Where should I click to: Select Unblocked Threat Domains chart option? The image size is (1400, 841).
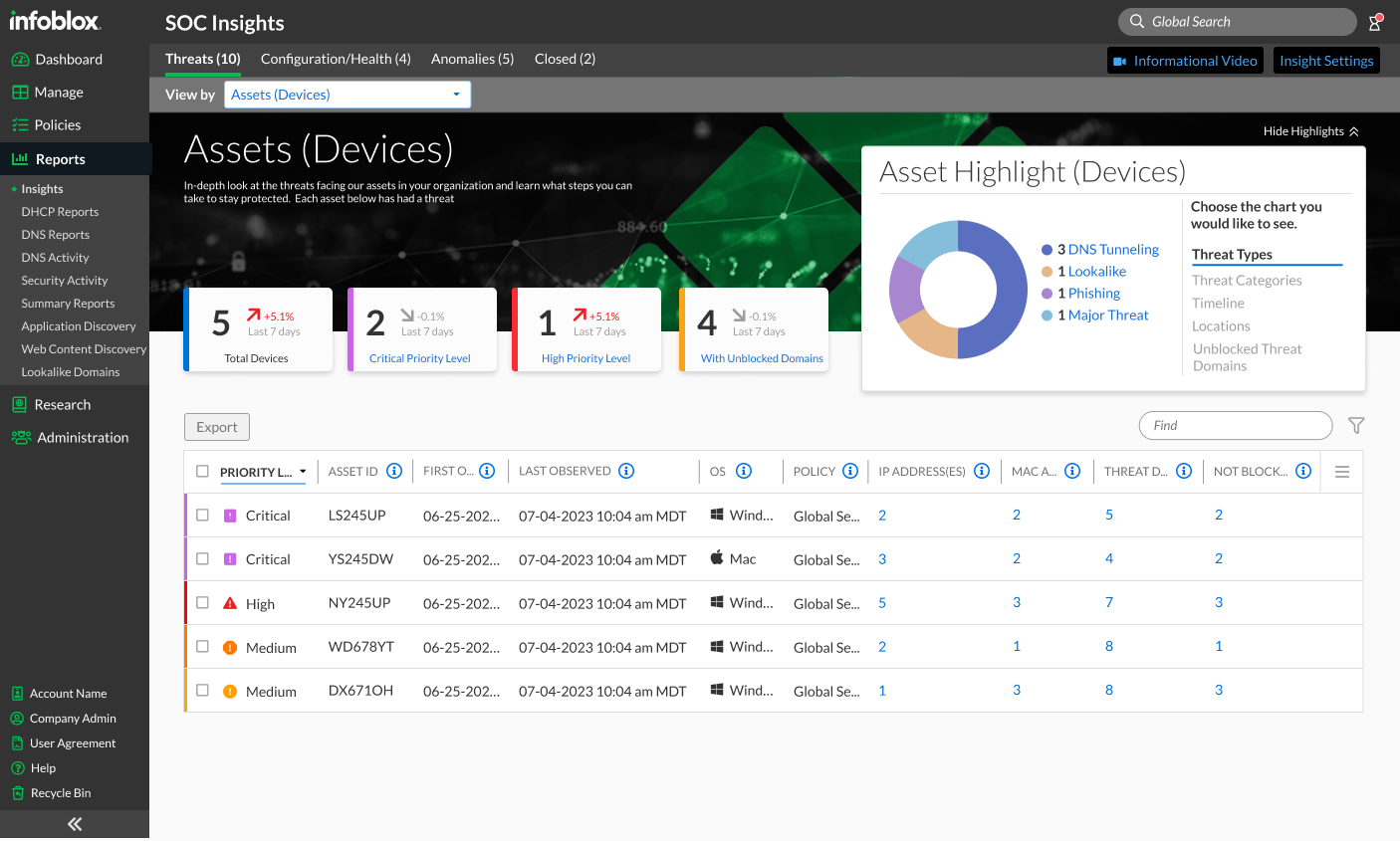pos(1247,357)
